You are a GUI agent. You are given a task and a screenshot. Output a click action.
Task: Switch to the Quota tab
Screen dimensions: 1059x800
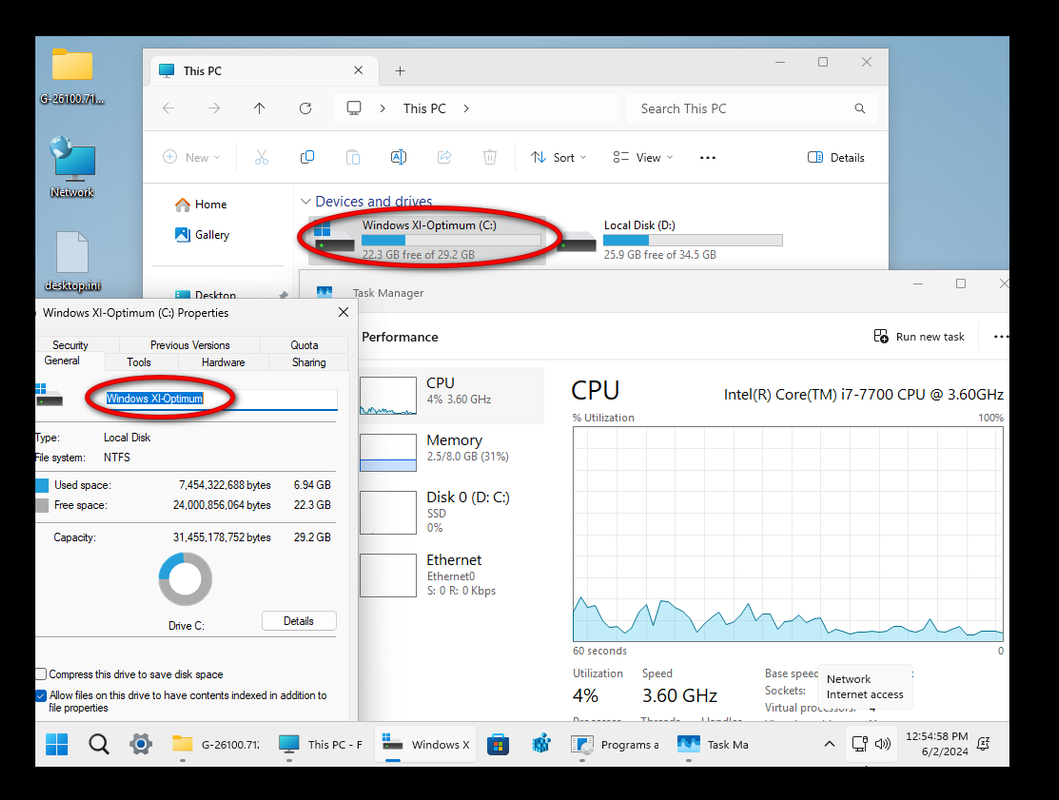click(304, 344)
